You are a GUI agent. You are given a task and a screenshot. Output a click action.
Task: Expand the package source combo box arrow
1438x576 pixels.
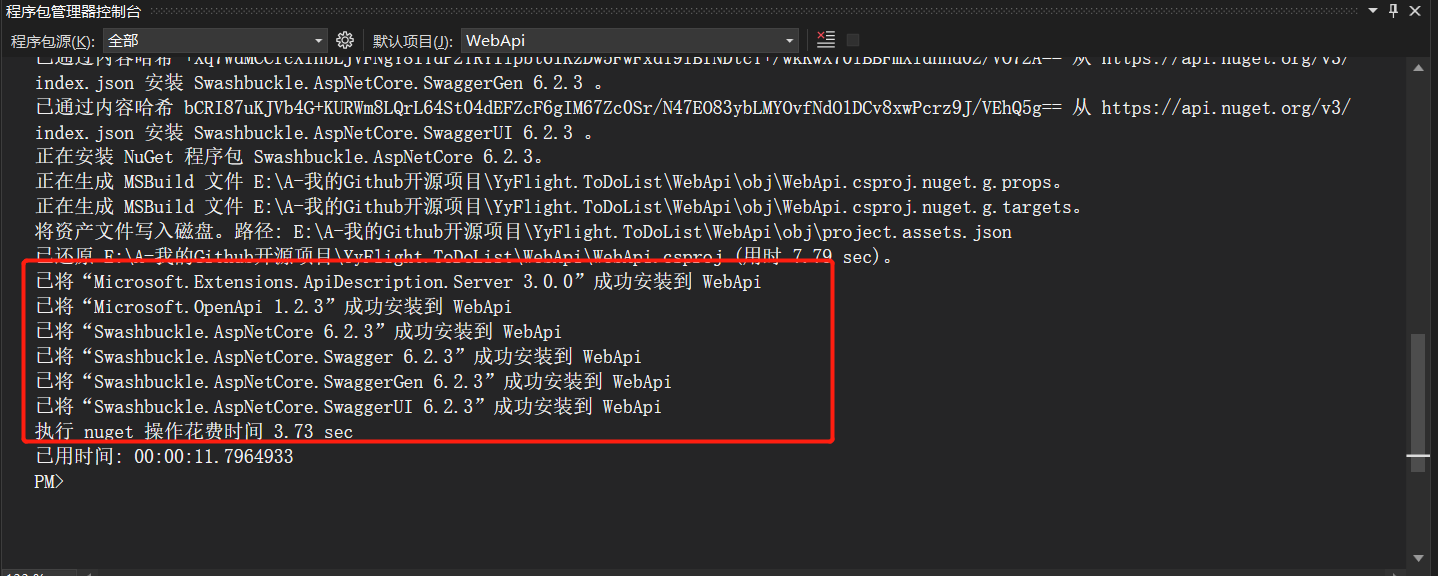pos(318,39)
